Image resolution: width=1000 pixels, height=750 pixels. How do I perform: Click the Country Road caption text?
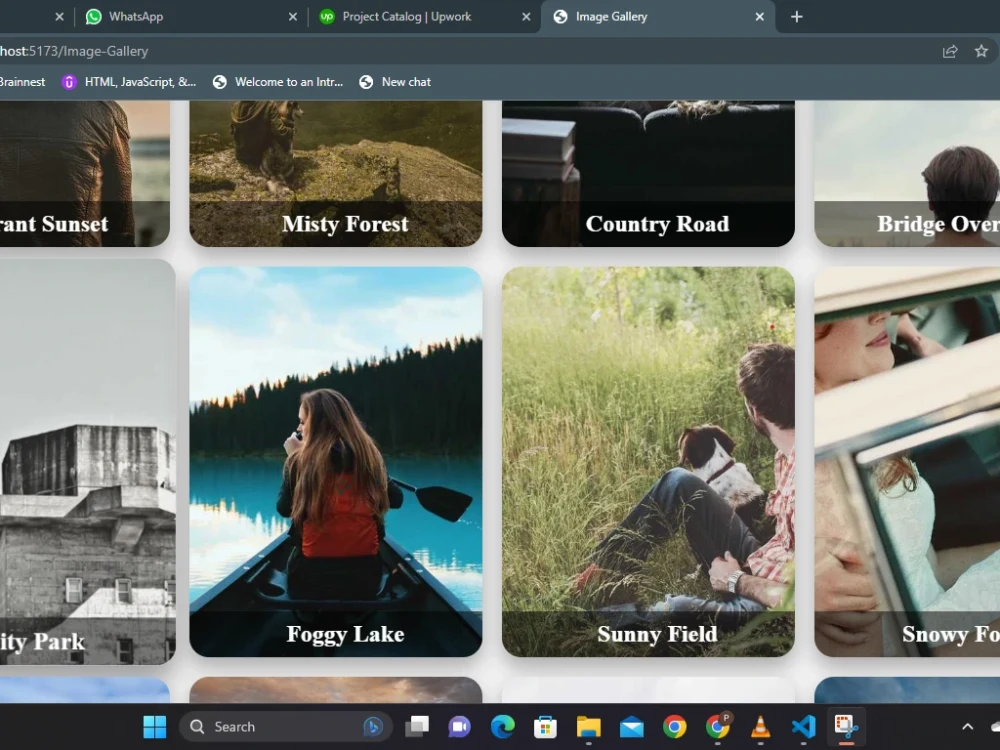click(x=657, y=224)
